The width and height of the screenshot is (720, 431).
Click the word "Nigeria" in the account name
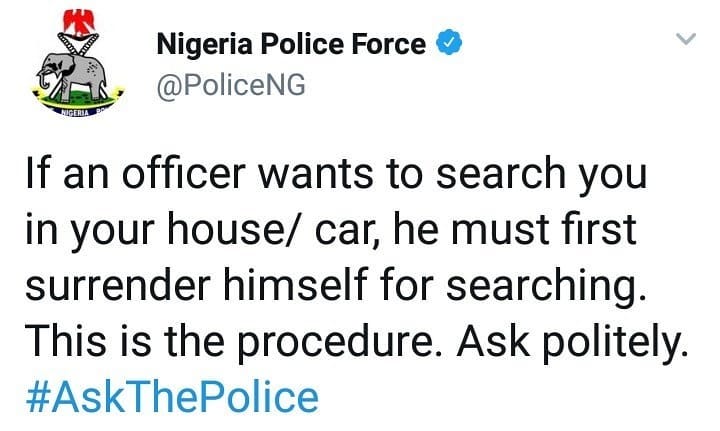(x=201, y=44)
